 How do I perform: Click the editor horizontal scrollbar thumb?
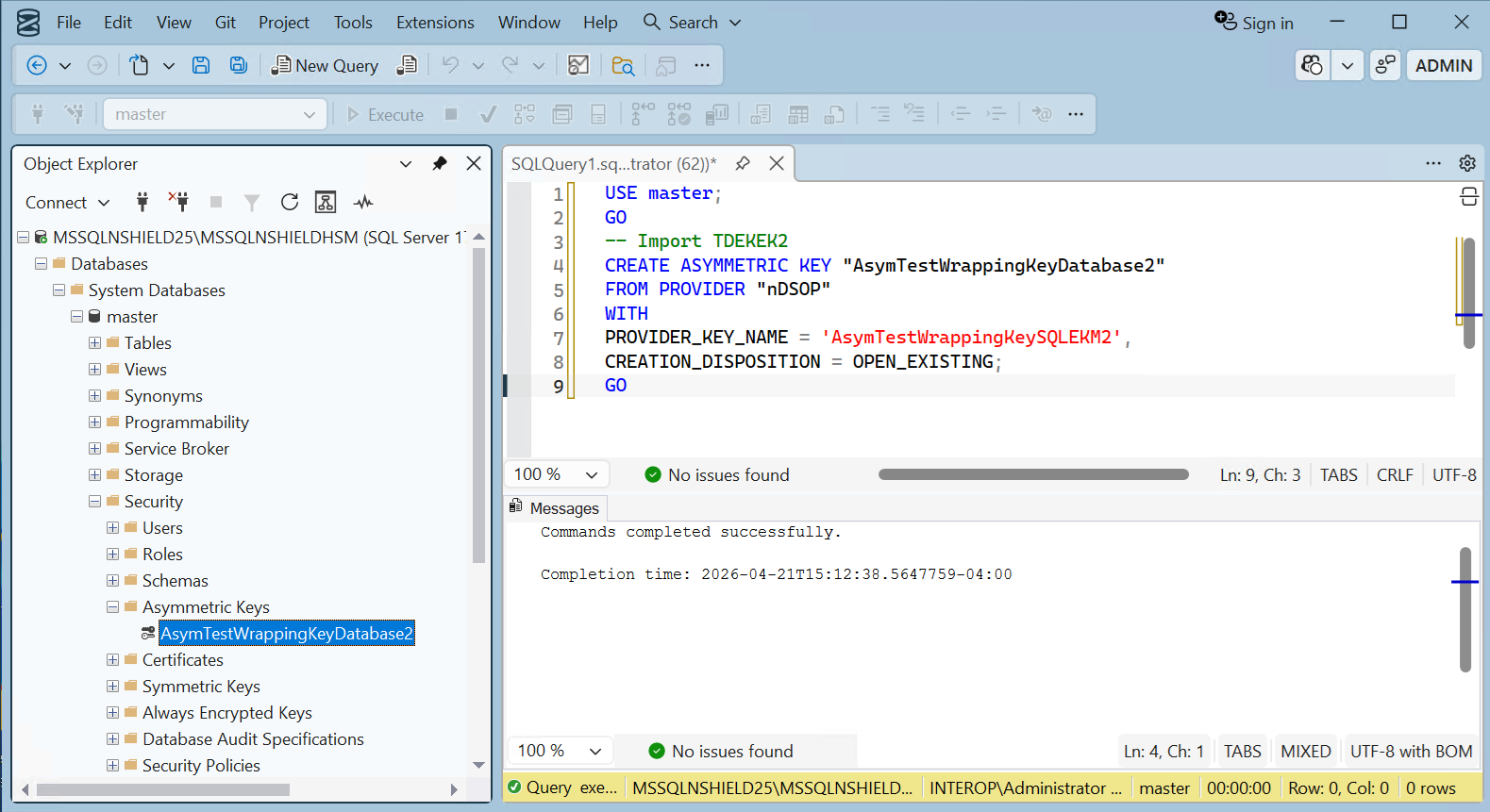point(1033,474)
